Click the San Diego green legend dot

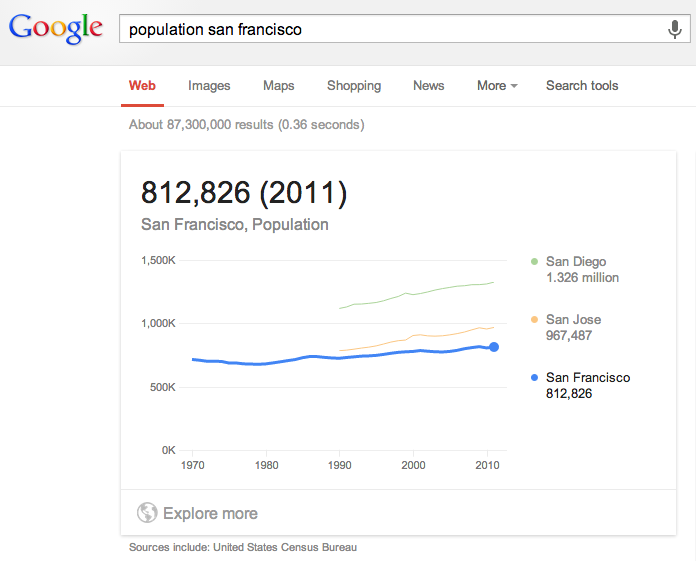point(535,262)
